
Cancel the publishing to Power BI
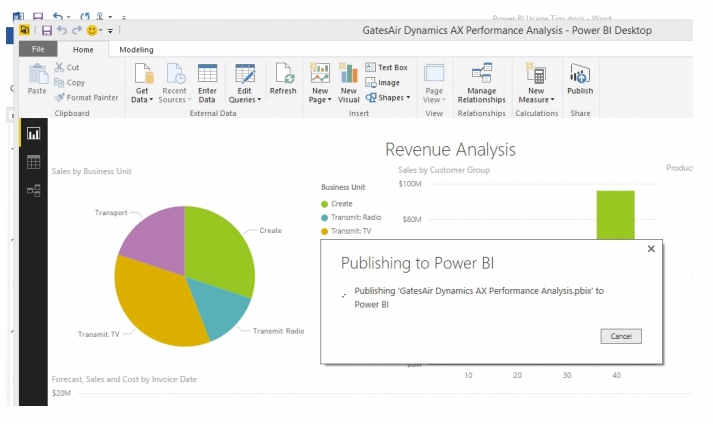coord(621,336)
